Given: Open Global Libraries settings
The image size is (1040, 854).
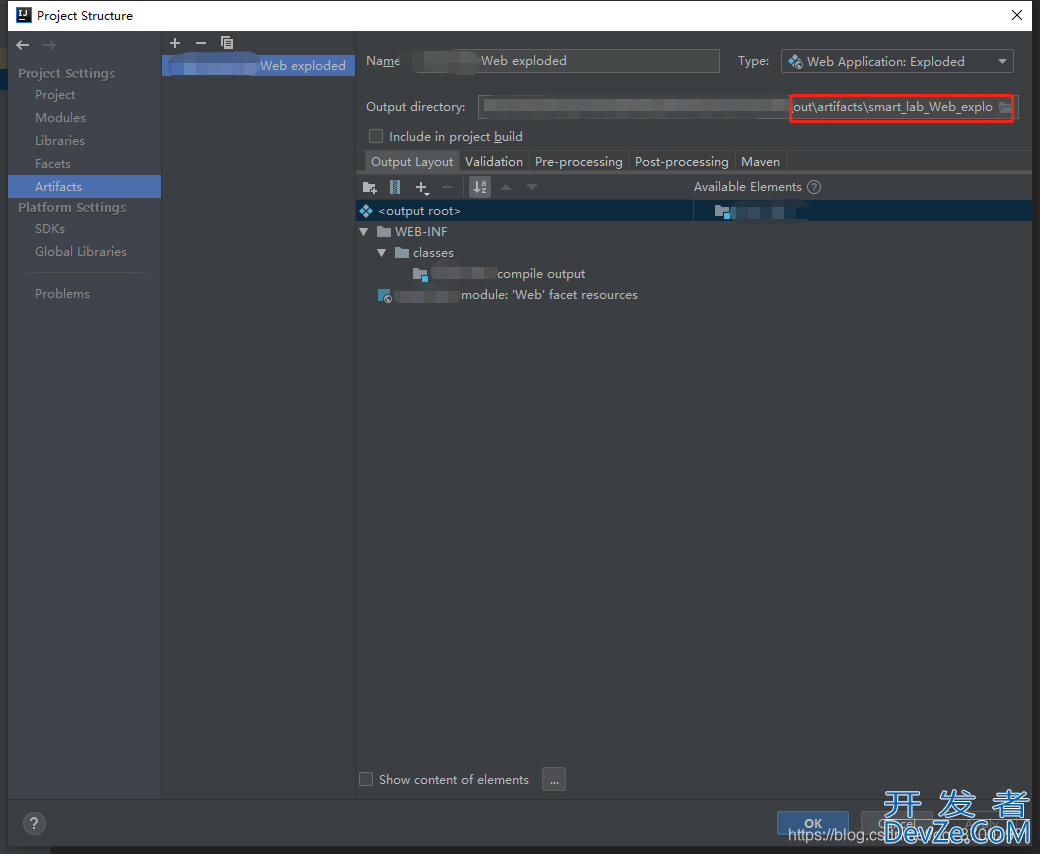Looking at the screenshot, I should coord(81,252).
